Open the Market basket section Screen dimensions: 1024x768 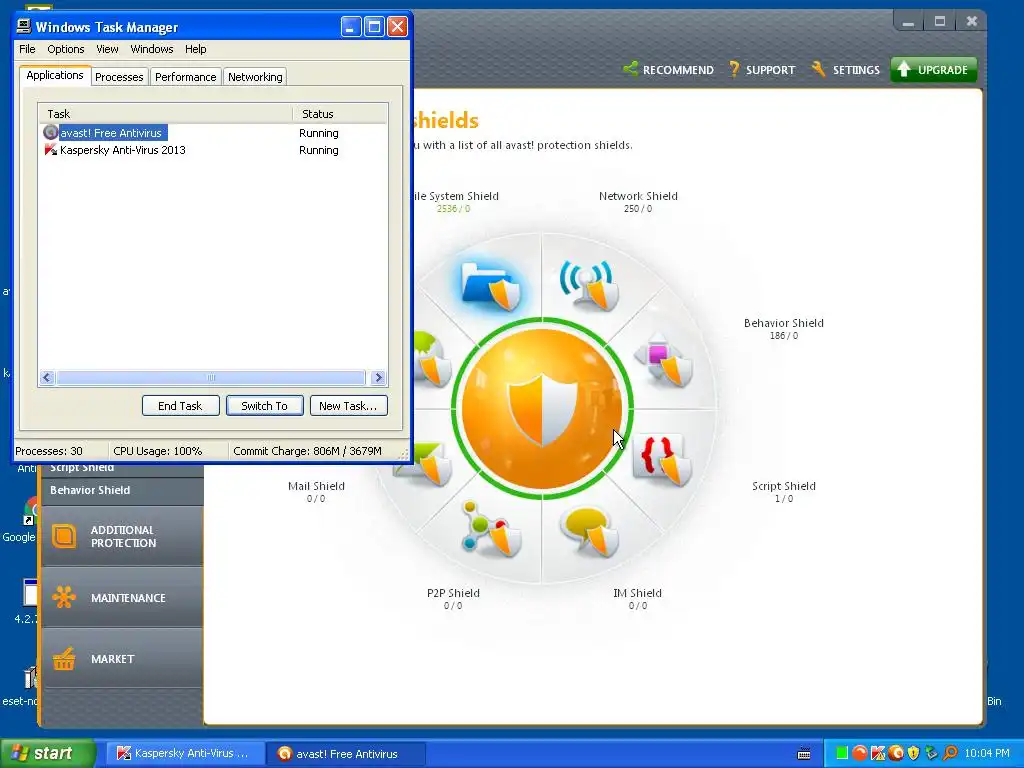pyautogui.click(x=122, y=658)
